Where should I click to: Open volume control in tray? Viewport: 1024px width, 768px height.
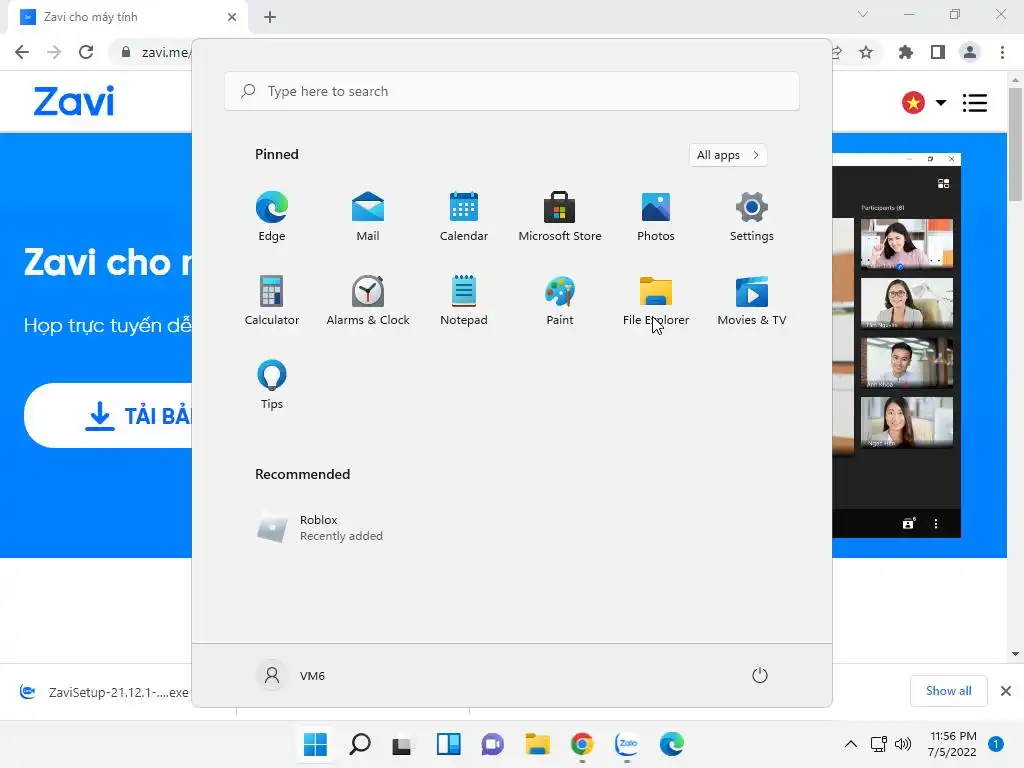903,744
